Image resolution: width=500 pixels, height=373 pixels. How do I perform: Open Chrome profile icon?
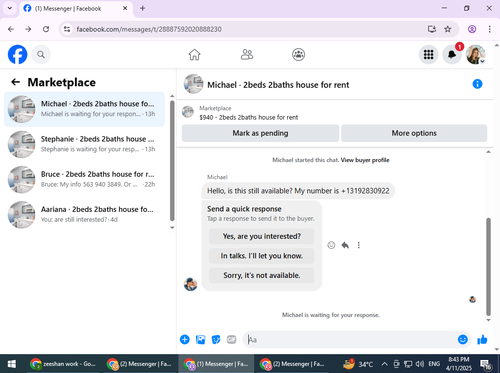(x=472, y=29)
